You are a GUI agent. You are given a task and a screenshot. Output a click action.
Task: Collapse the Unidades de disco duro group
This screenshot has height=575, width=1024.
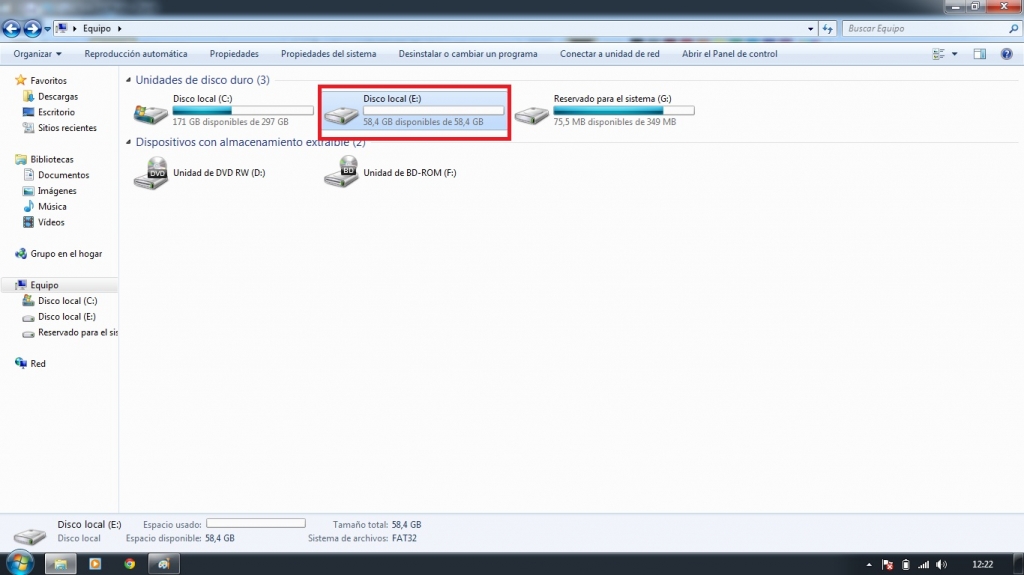(128, 80)
